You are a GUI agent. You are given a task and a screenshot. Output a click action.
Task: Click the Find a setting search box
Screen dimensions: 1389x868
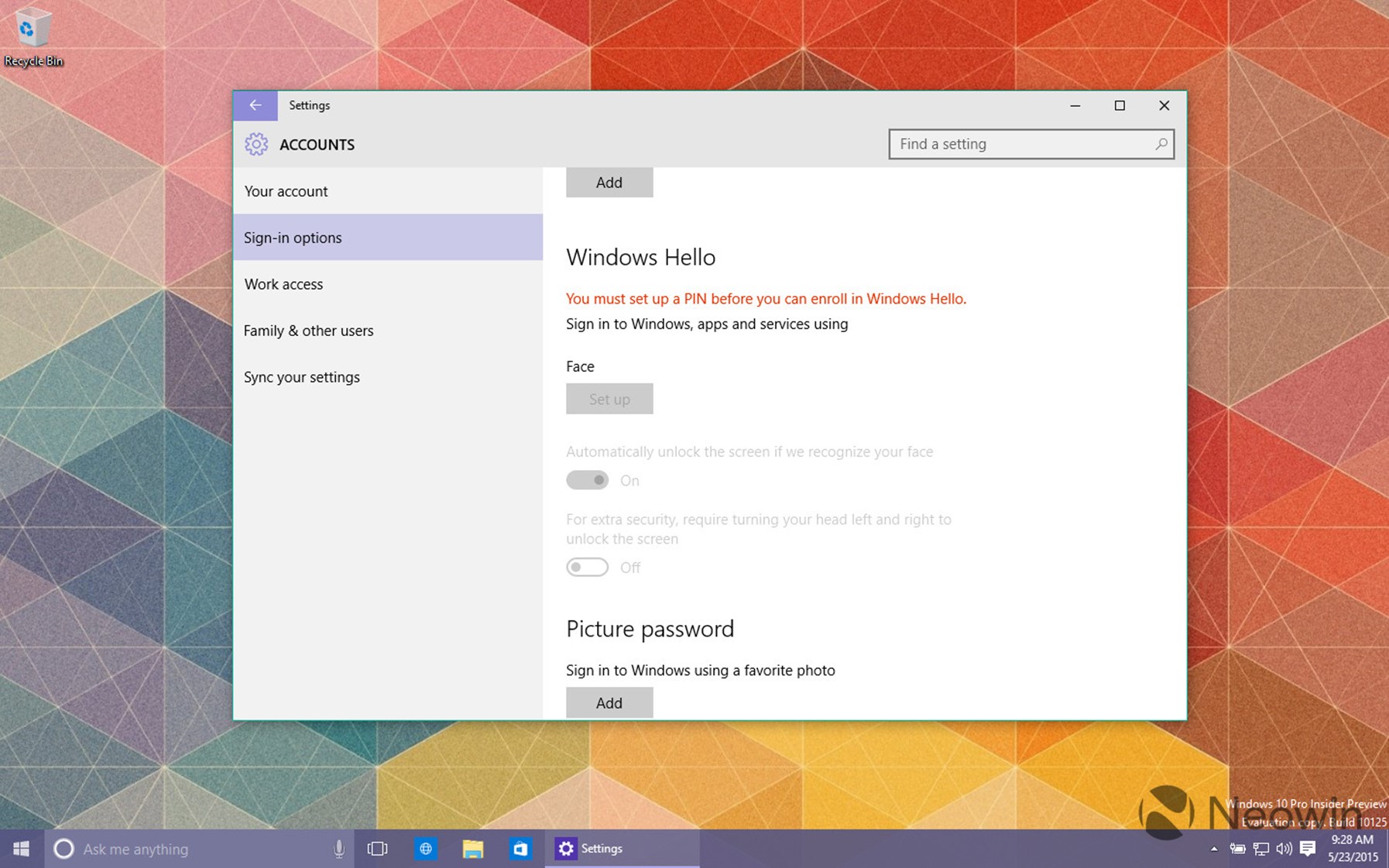[x=1019, y=144]
